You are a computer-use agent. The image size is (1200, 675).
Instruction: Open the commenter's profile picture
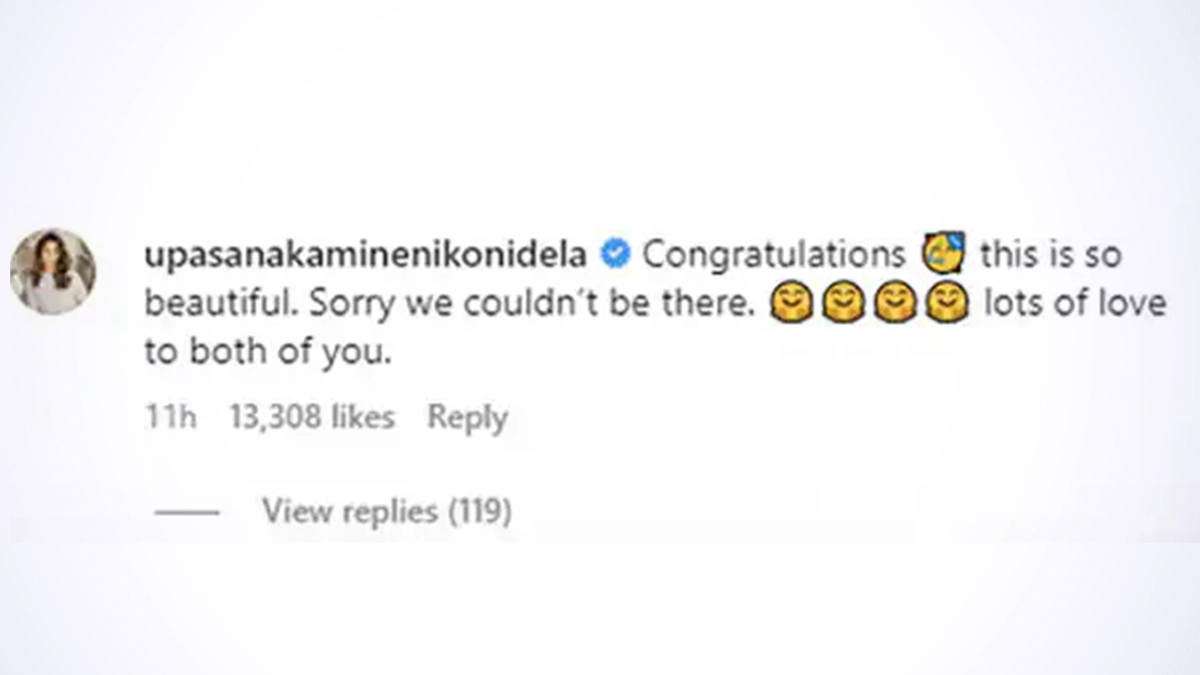click(53, 271)
